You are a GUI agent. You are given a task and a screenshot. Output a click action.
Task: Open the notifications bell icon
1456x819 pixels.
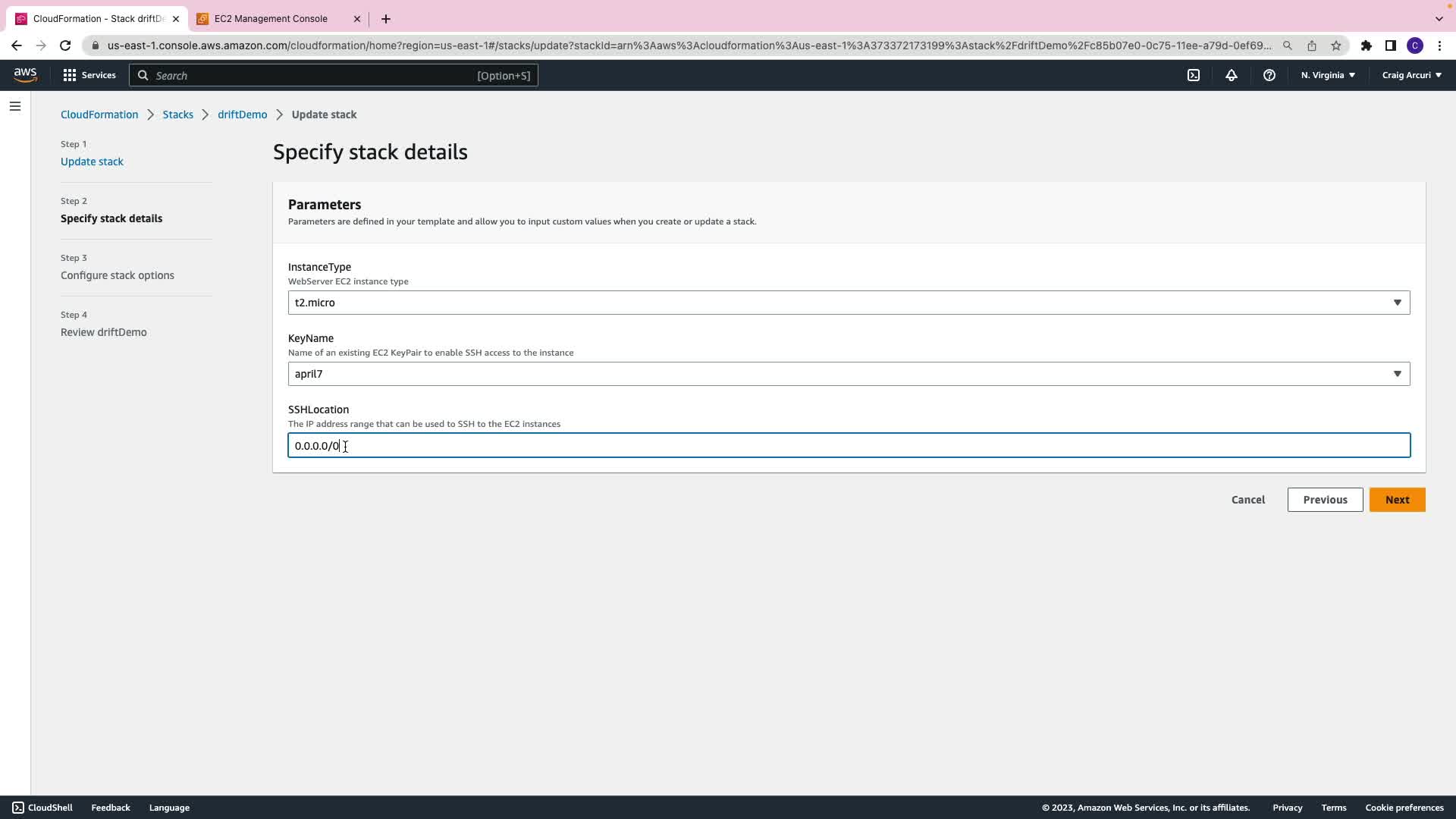tap(1232, 75)
